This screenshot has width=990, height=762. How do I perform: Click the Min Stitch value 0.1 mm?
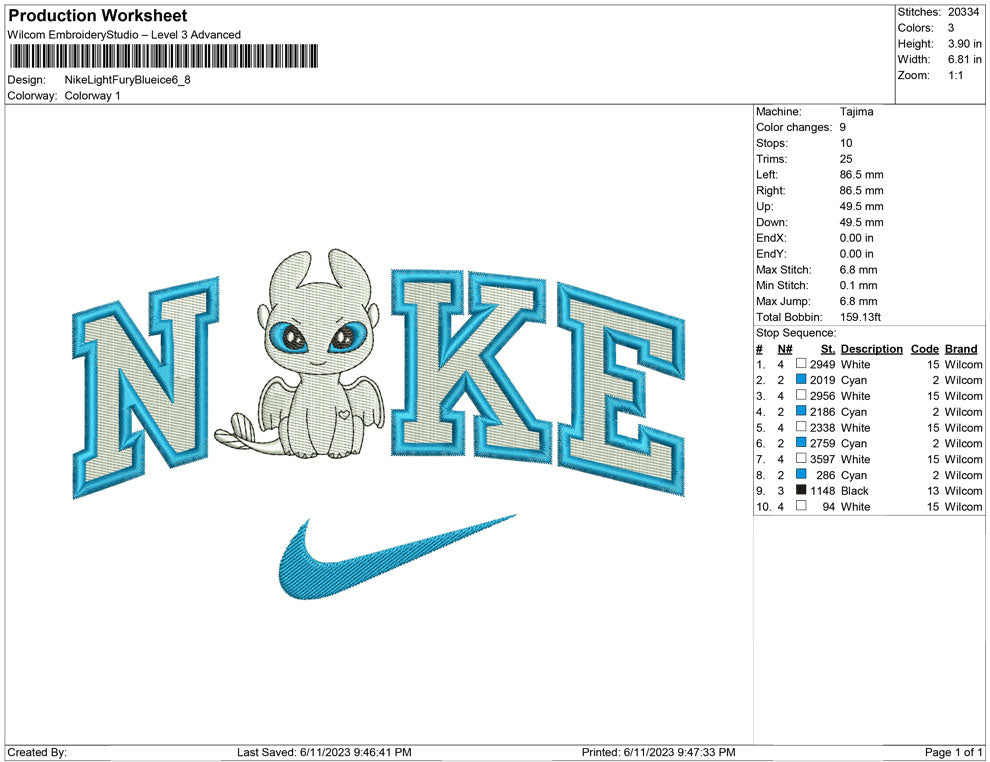click(x=858, y=285)
